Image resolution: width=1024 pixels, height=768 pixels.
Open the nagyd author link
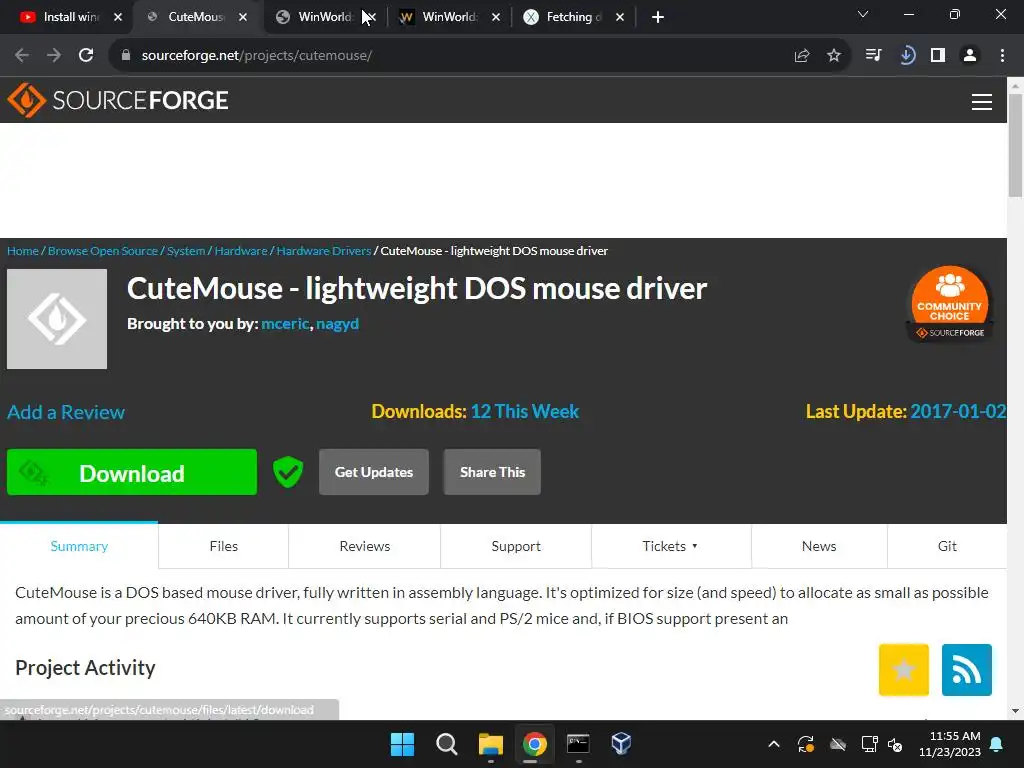[337, 324]
